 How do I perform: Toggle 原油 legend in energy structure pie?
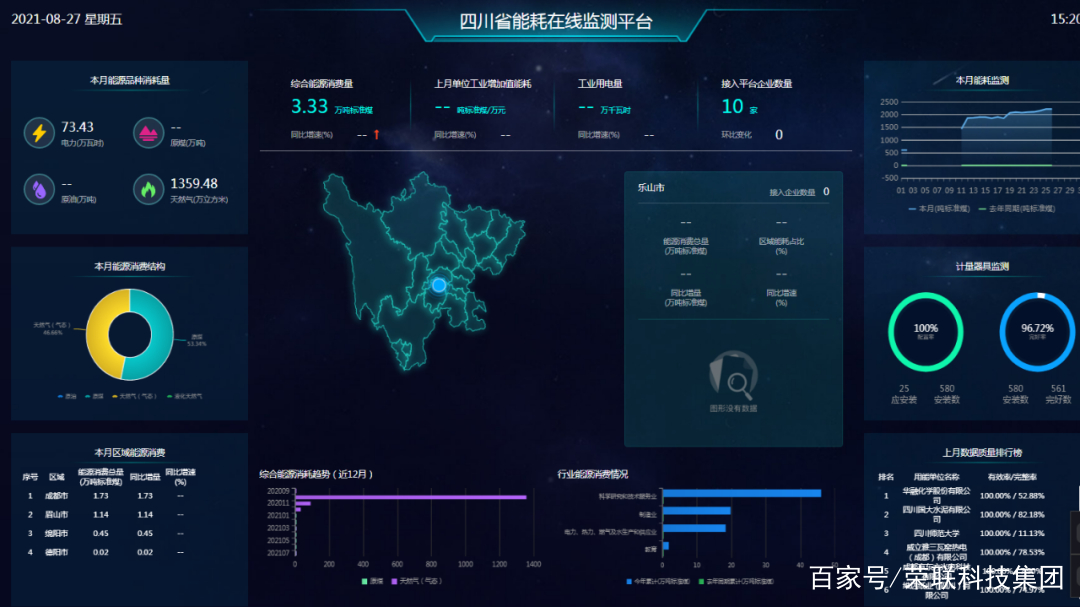coord(68,396)
